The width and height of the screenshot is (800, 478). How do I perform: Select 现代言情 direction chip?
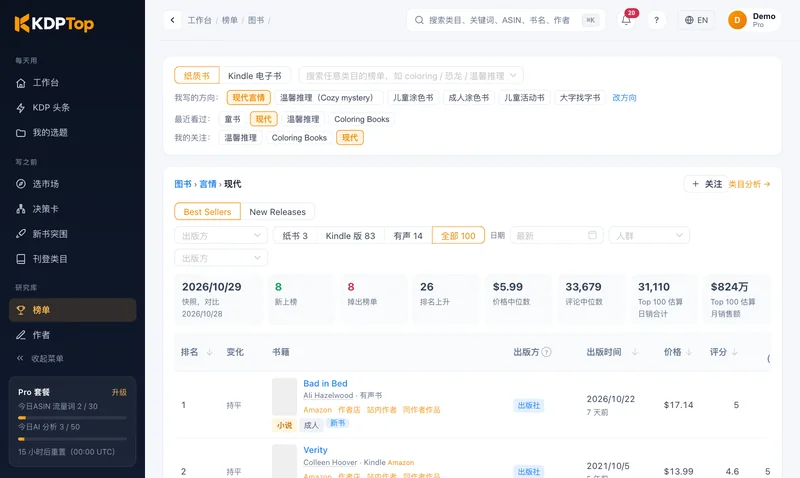click(248, 97)
